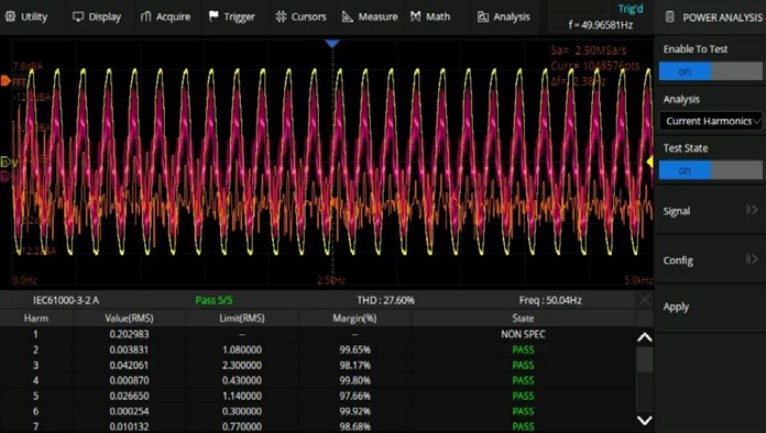The height and width of the screenshot is (433, 766).
Task: Click the harmonics table scrollbar thumb
Action: (x=645, y=360)
